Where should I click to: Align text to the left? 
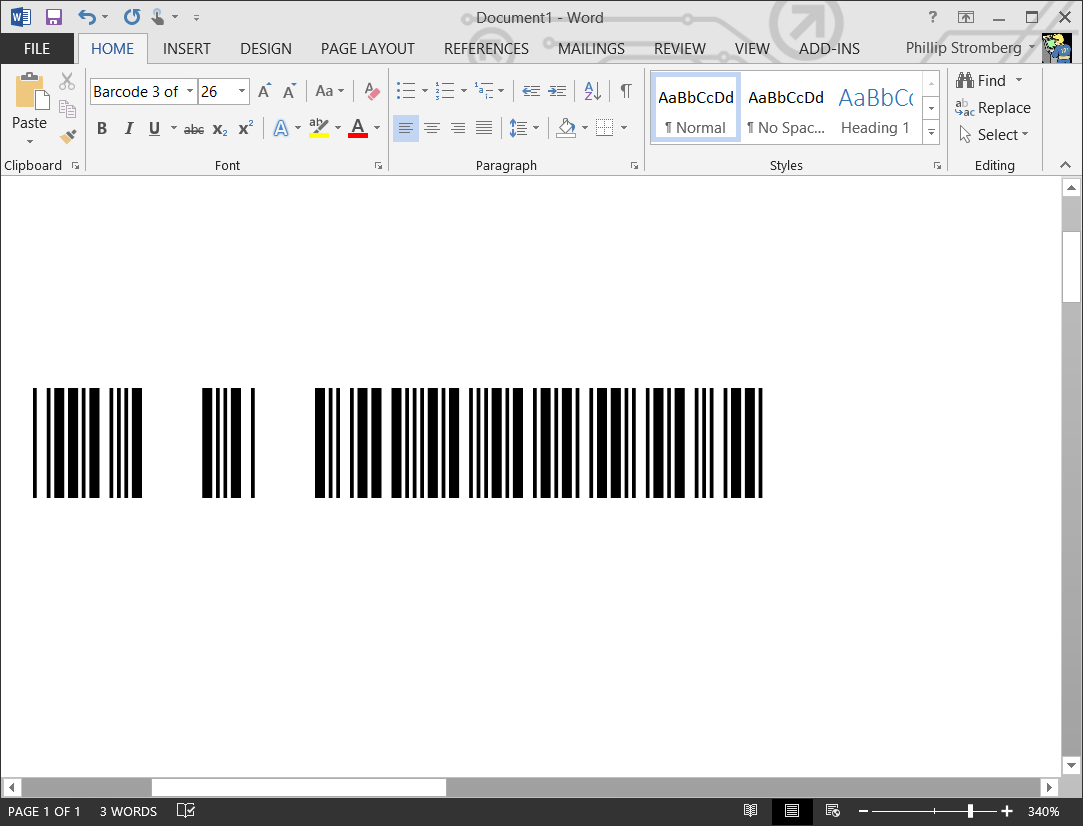(405, 128)
